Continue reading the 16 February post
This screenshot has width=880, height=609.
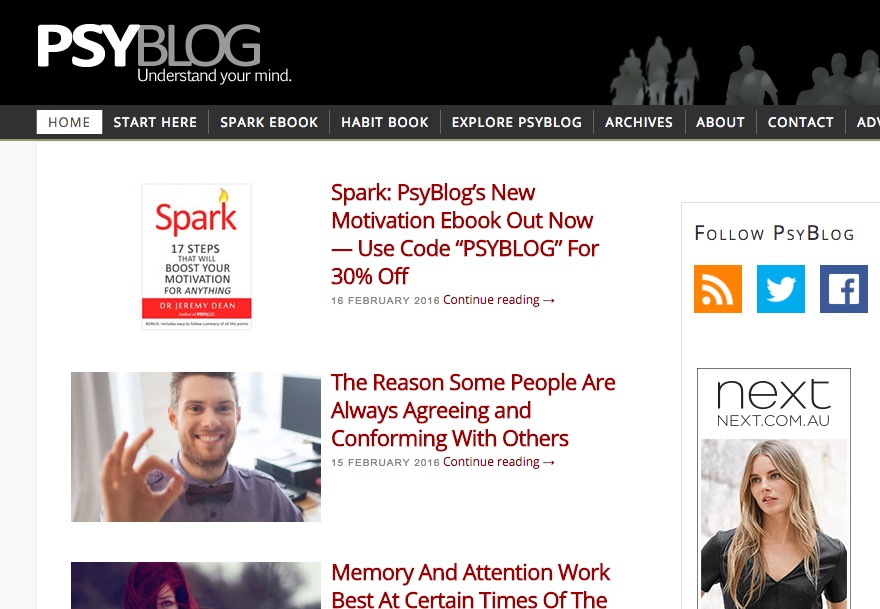point(498,300)
